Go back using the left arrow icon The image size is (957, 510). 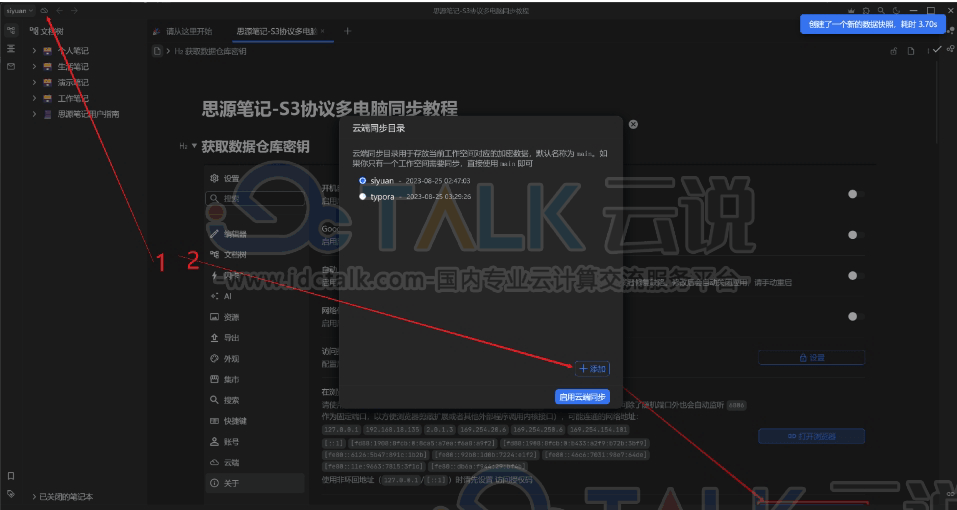[x=59, y=10]
